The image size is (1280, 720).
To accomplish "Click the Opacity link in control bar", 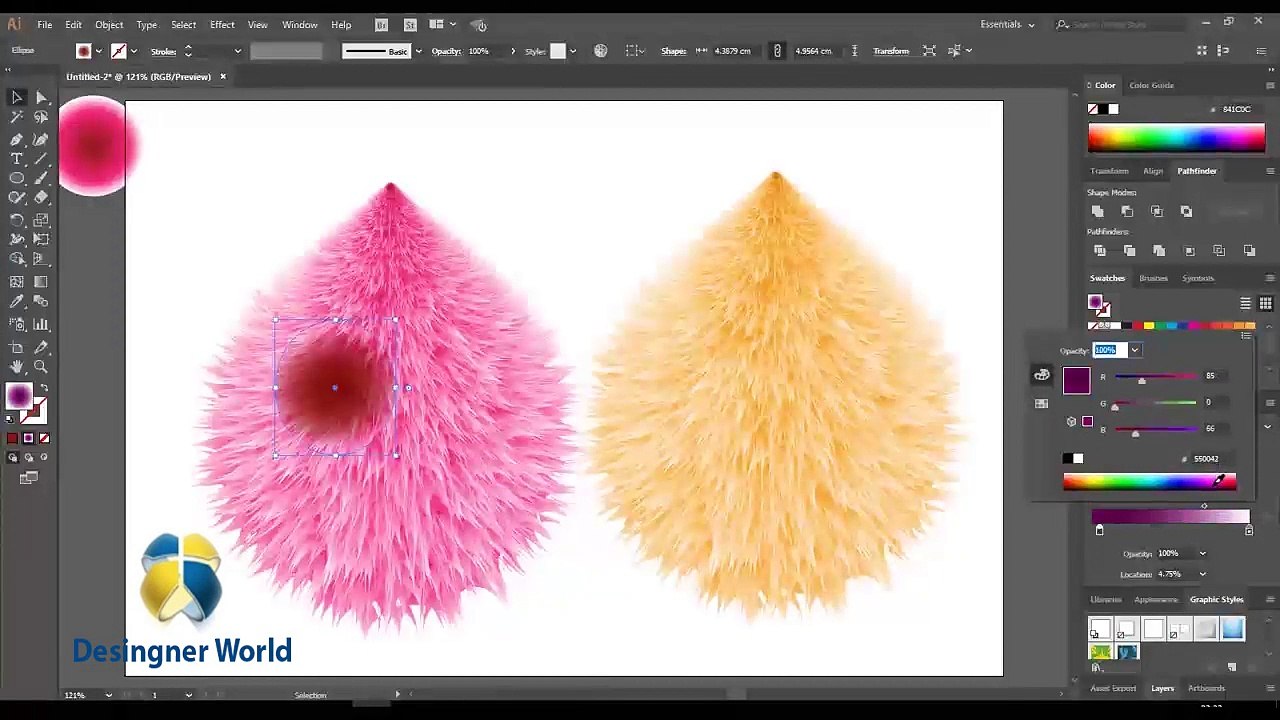I will point(446,51).
